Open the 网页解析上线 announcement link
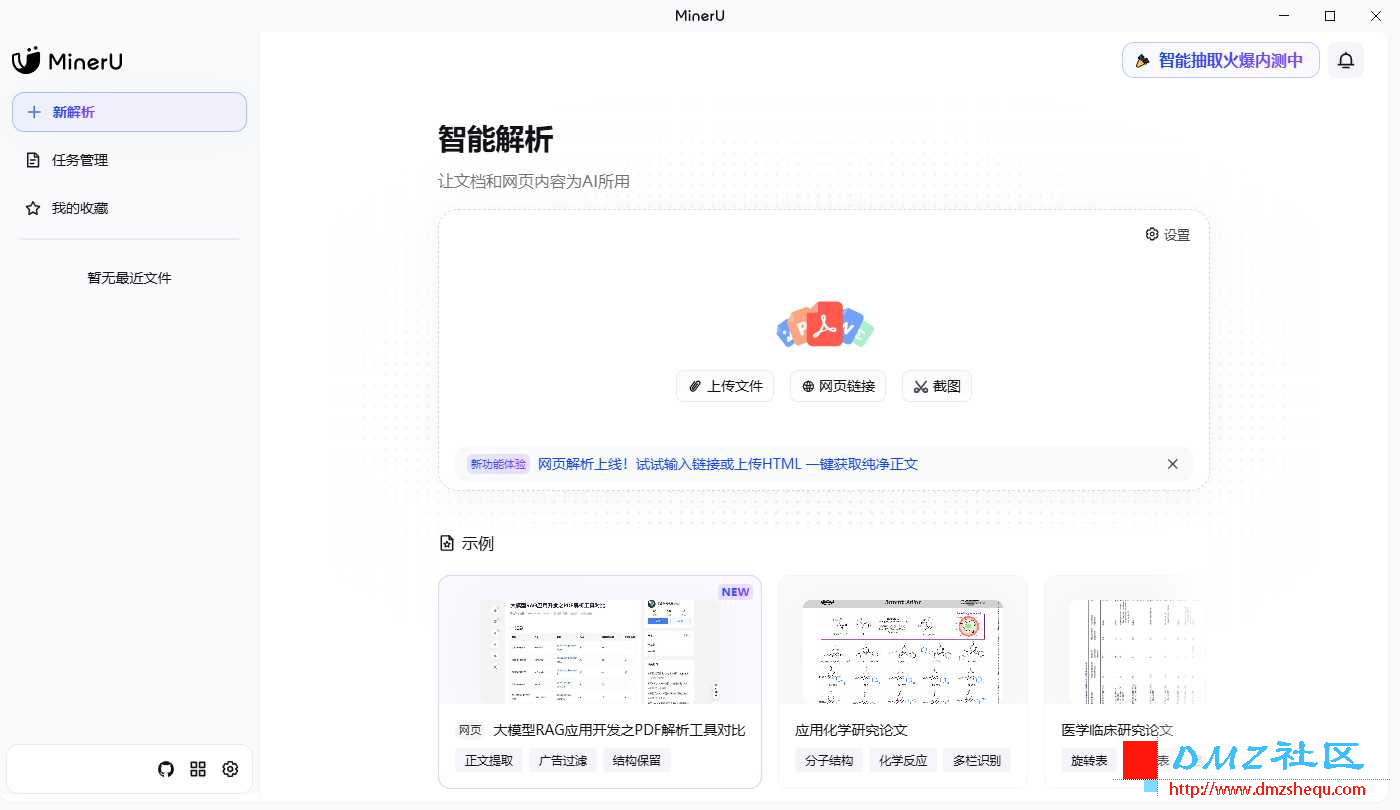This screenshot has width=1400, height=810. [x=727, y=464]
